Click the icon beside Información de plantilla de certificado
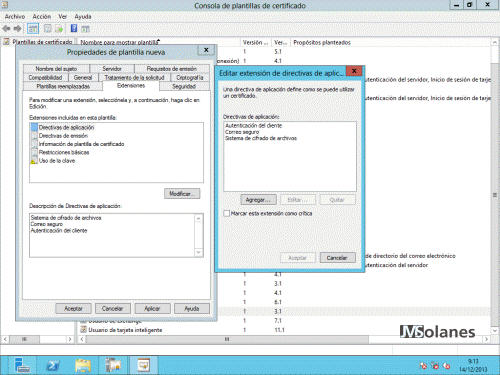500x375 pixels. (34, 144)
